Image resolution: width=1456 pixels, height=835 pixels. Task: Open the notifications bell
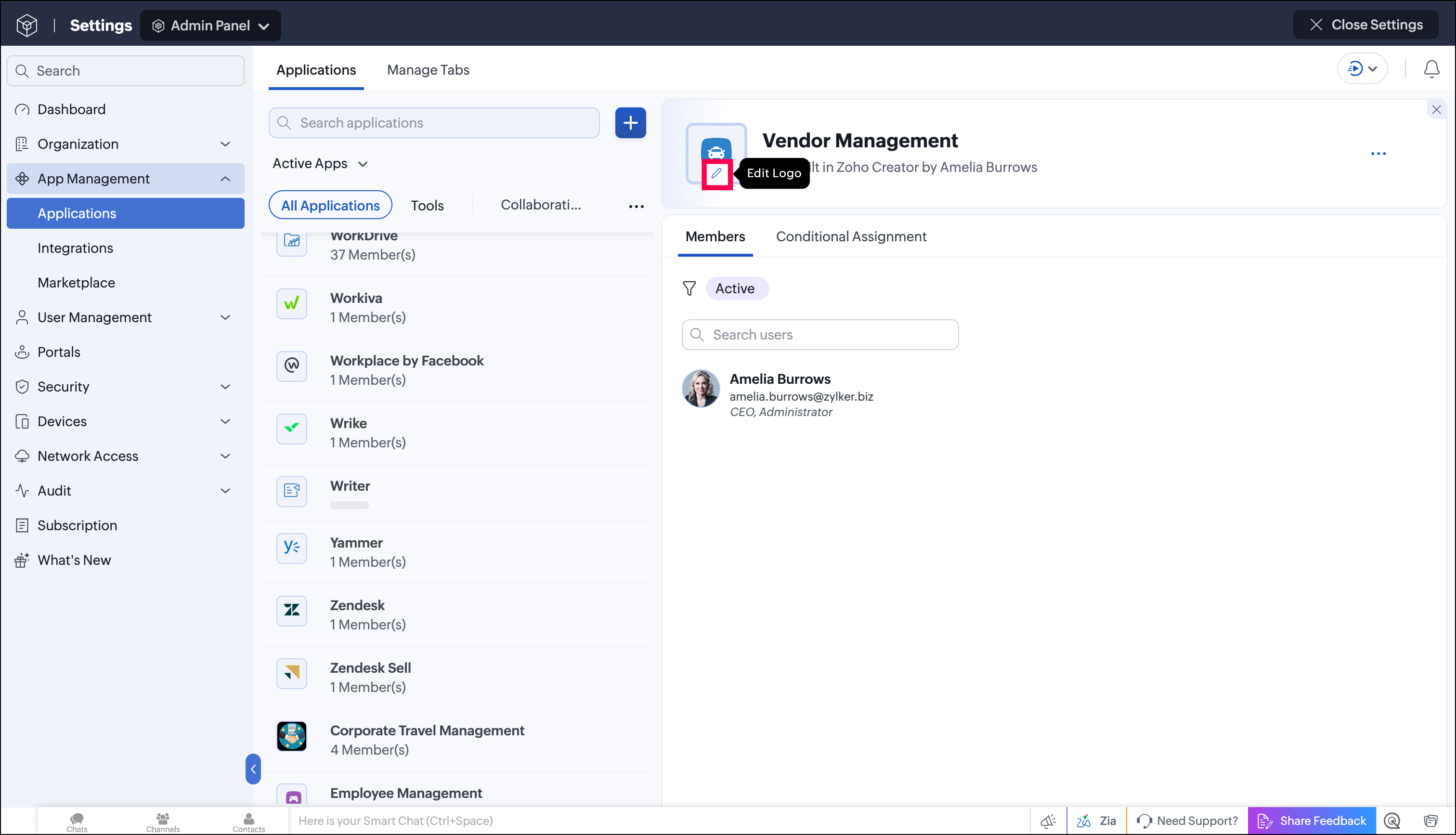1431,69
